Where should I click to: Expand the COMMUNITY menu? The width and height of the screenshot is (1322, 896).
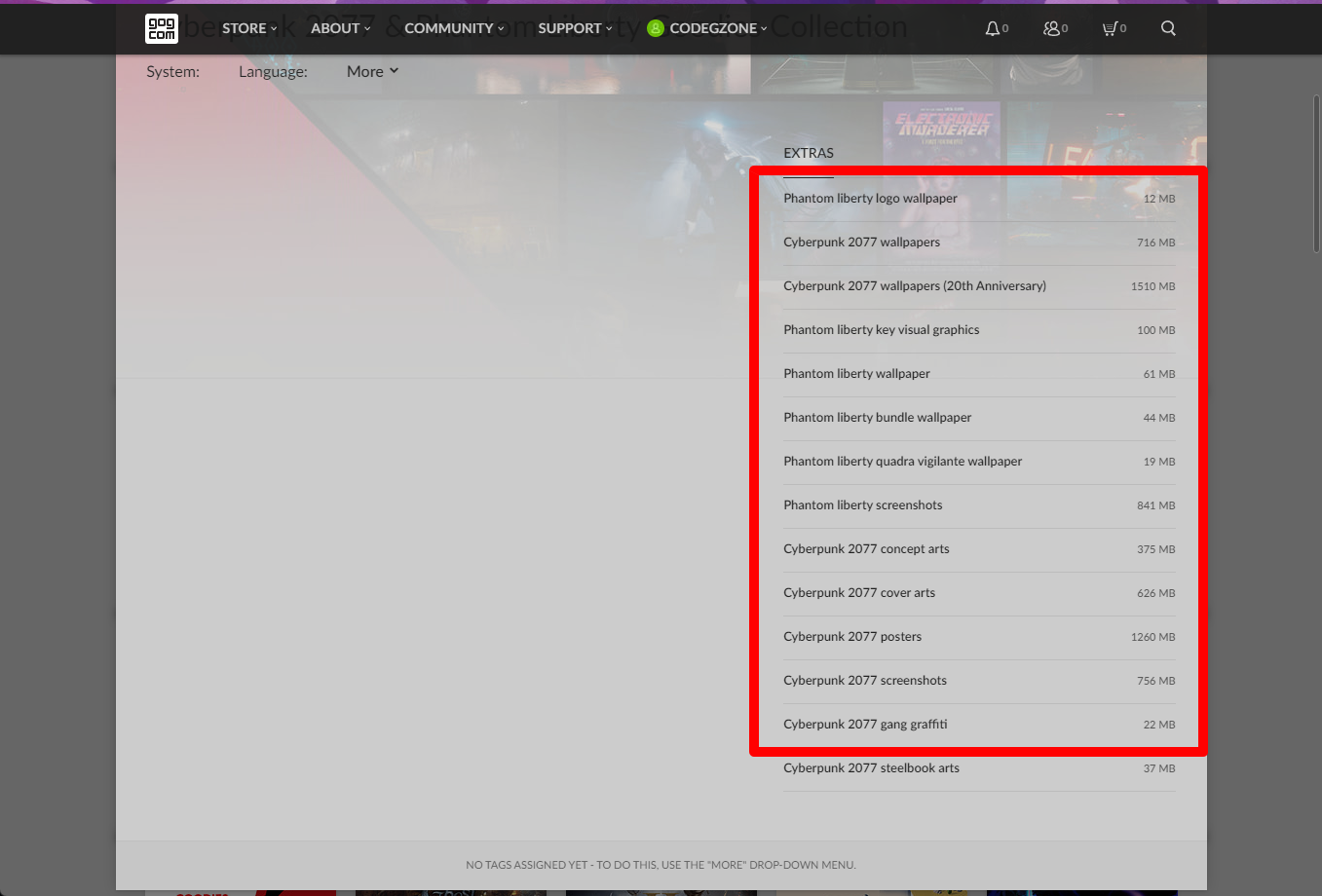tap(454, 28)
